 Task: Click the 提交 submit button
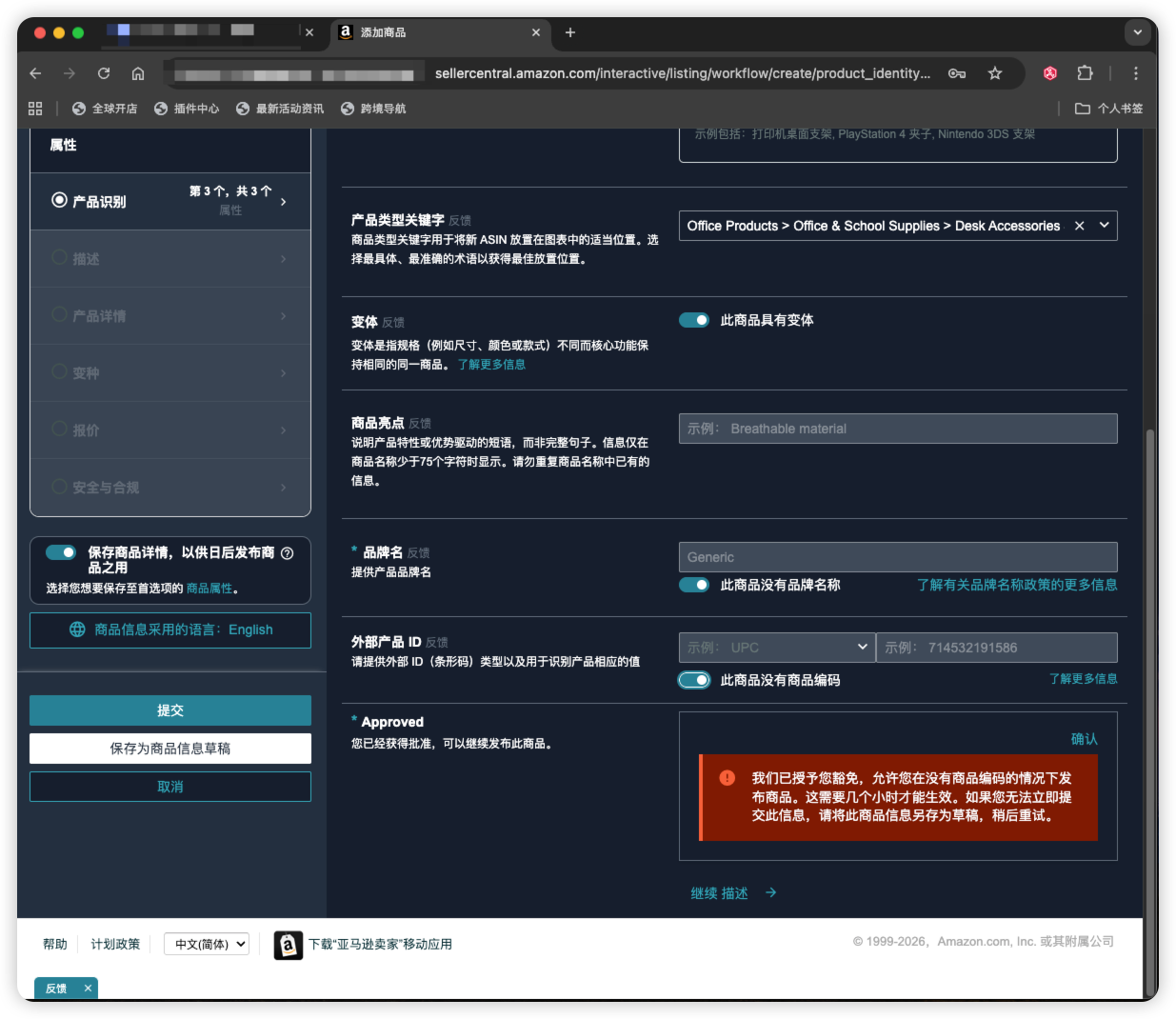tap(170, 710)
